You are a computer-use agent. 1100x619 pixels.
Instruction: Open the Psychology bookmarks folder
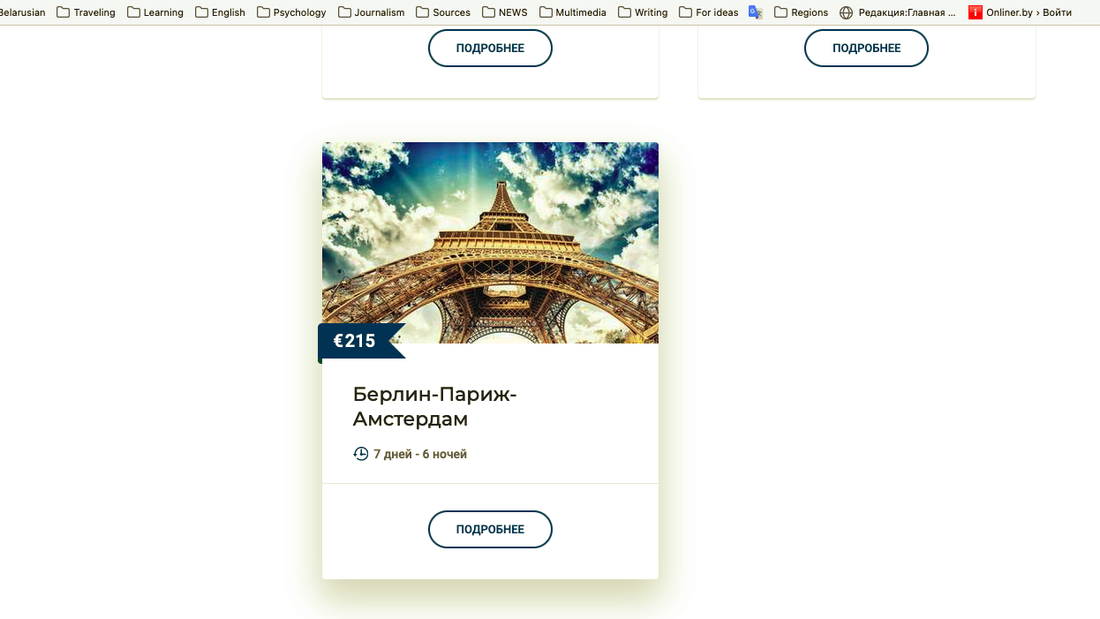pos(291,12)
